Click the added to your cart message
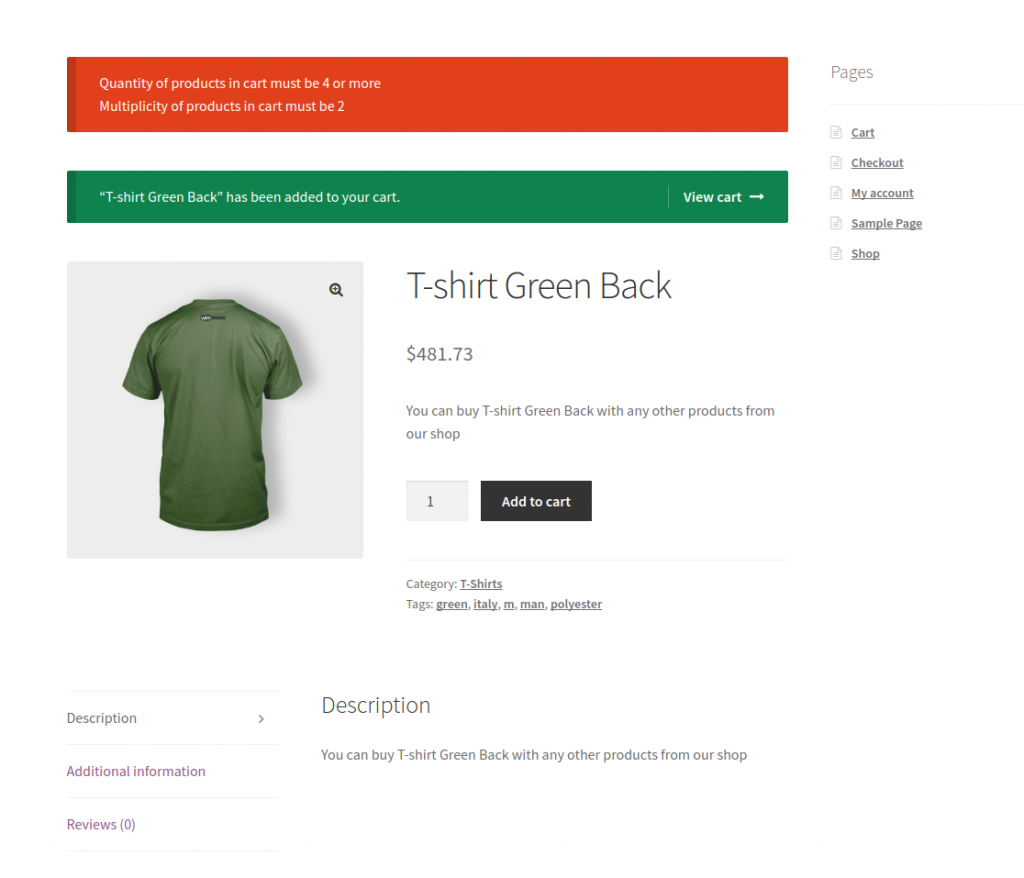Viewport: 1024px width, 878px height. point(249,197)
